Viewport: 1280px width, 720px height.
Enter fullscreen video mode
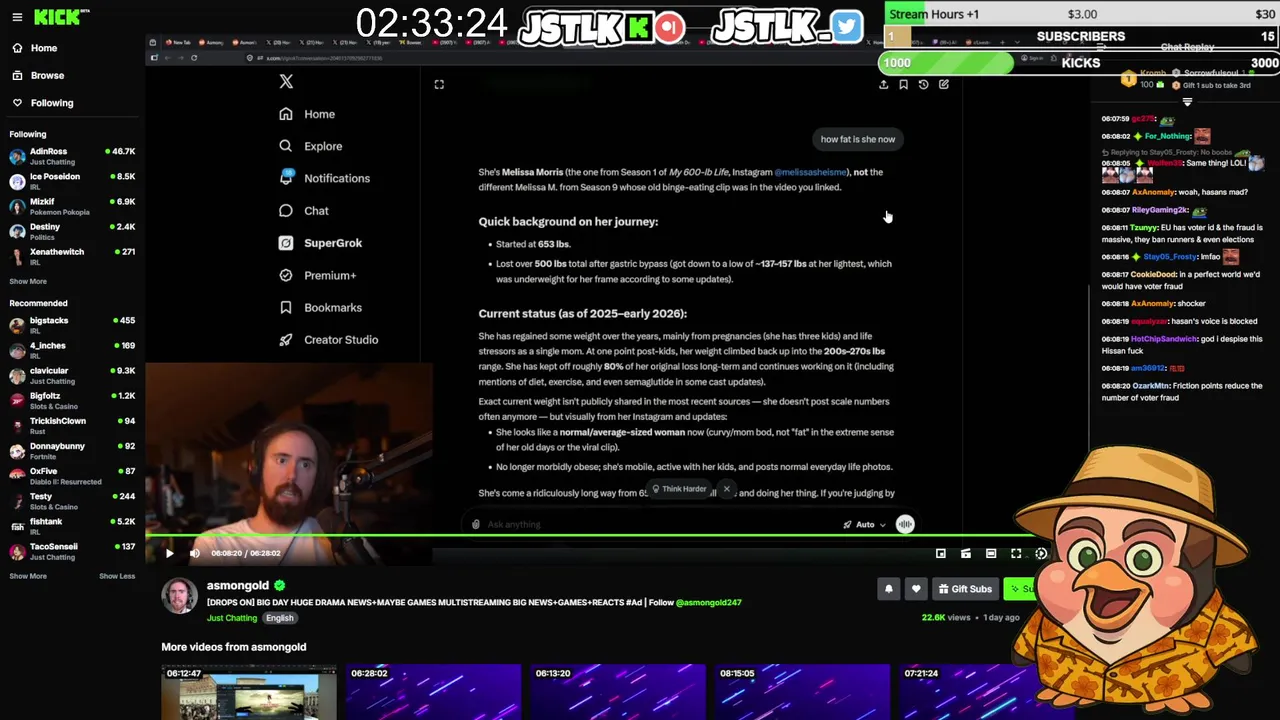tap(1016, 553)
